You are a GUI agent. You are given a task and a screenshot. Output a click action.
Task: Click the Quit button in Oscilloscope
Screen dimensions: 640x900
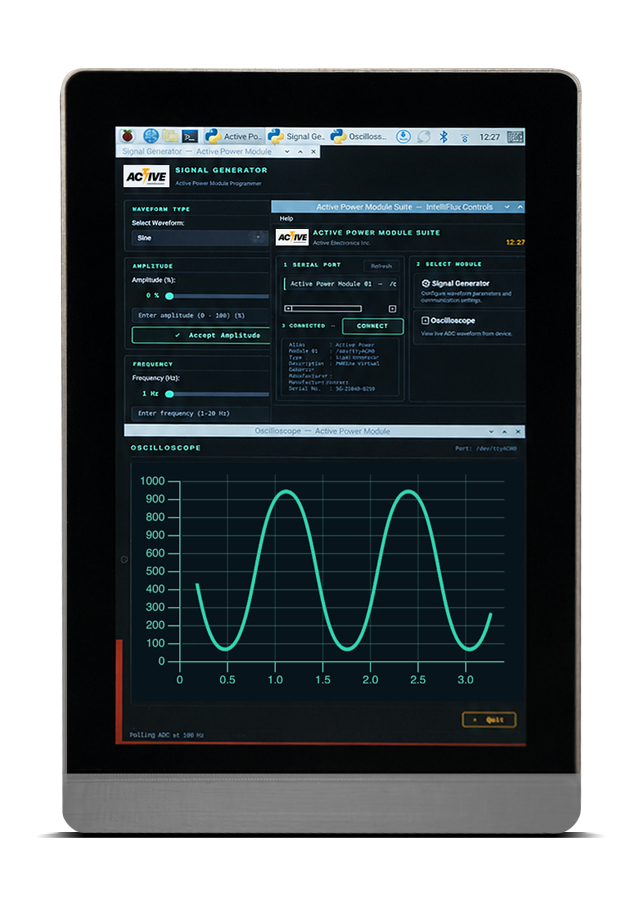(x=489, y=720)
